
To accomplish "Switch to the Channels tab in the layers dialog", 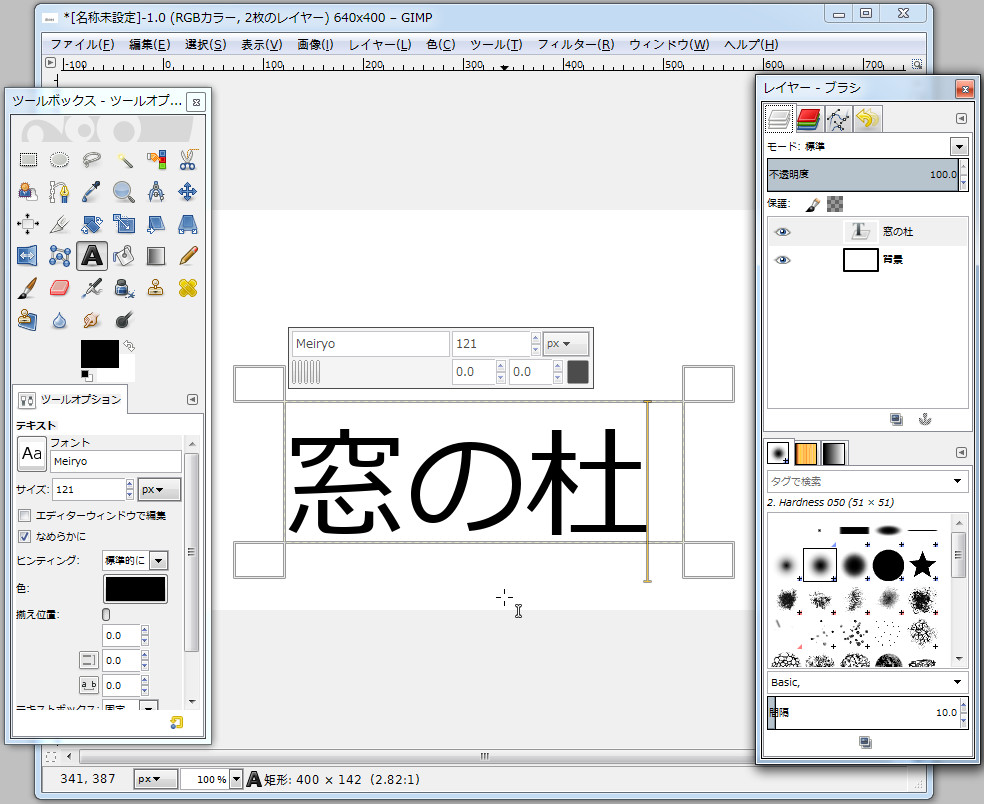I will 808,118.
